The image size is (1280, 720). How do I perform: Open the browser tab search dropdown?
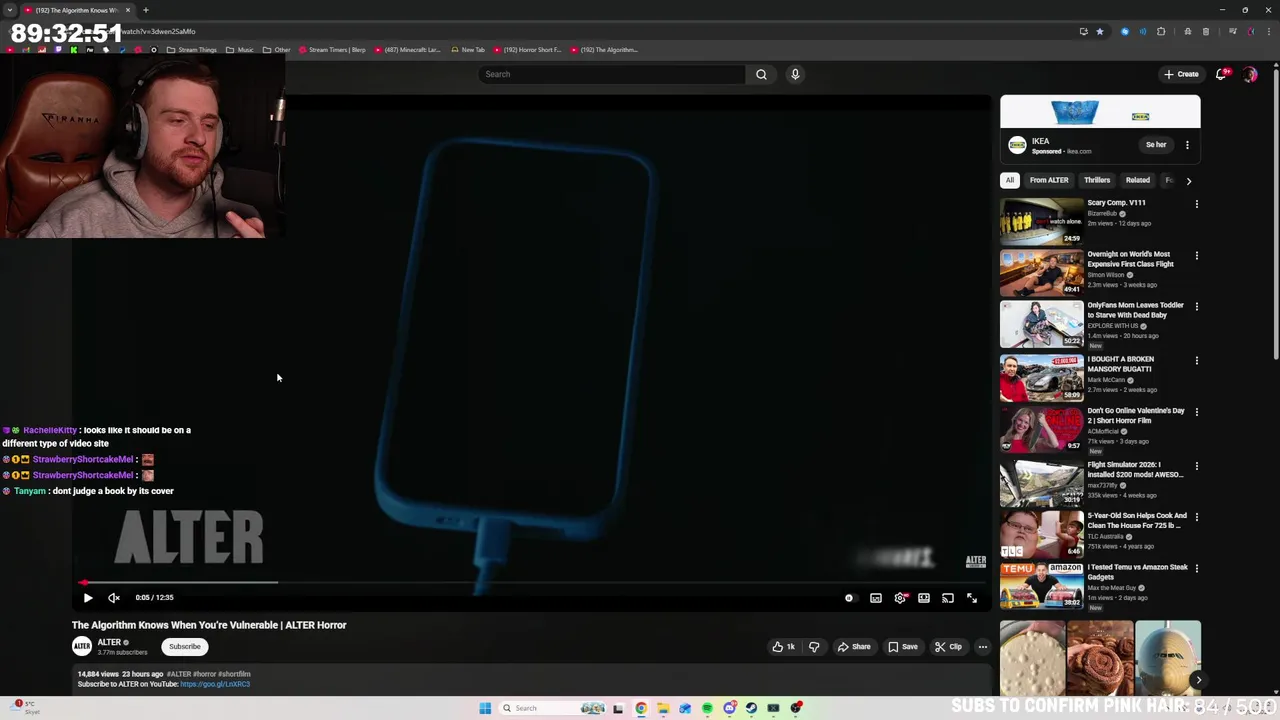9,10
